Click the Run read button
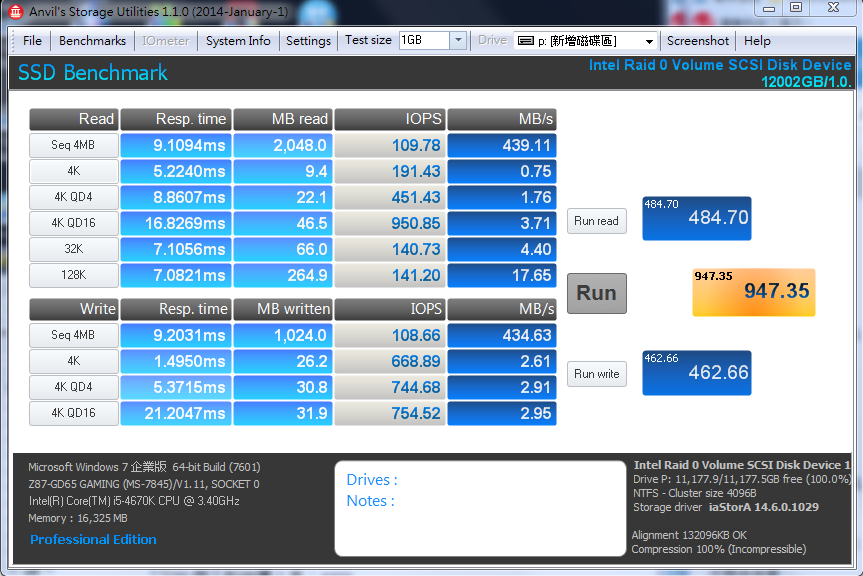 597,221
